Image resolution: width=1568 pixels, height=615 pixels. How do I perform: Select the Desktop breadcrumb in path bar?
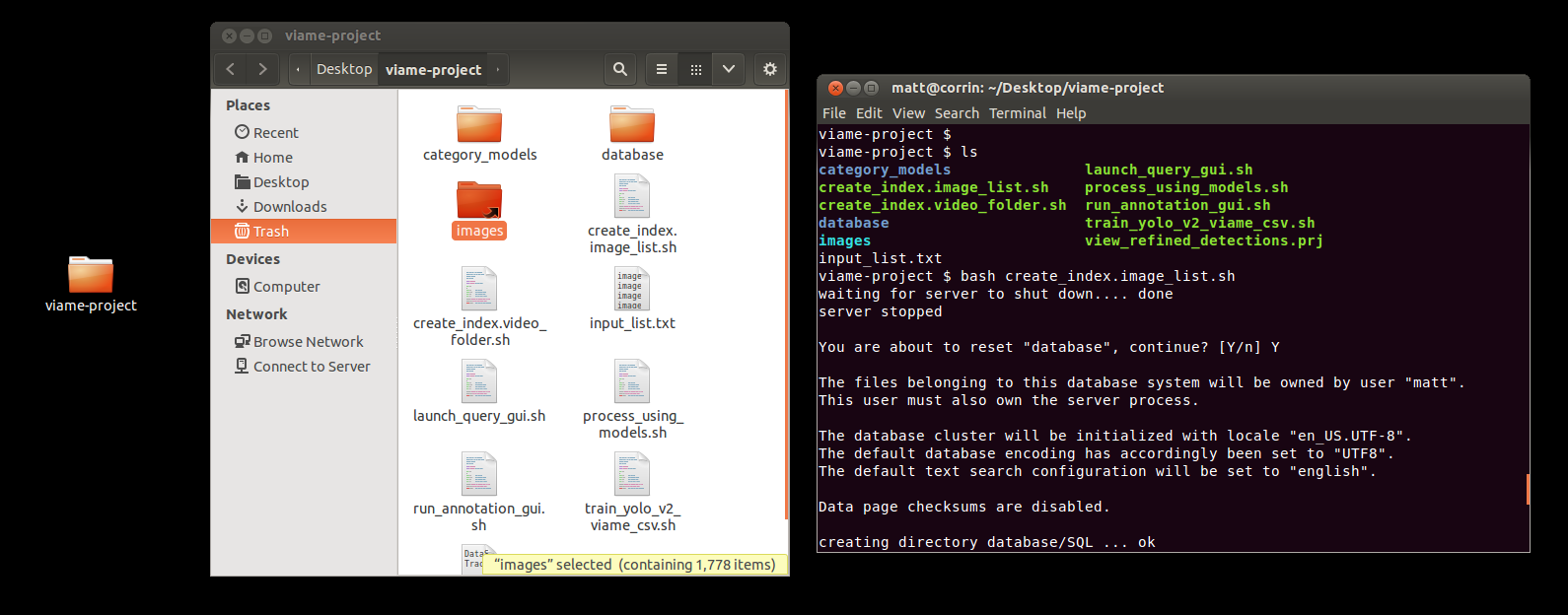pyautogui.click(x=344, y=69)
